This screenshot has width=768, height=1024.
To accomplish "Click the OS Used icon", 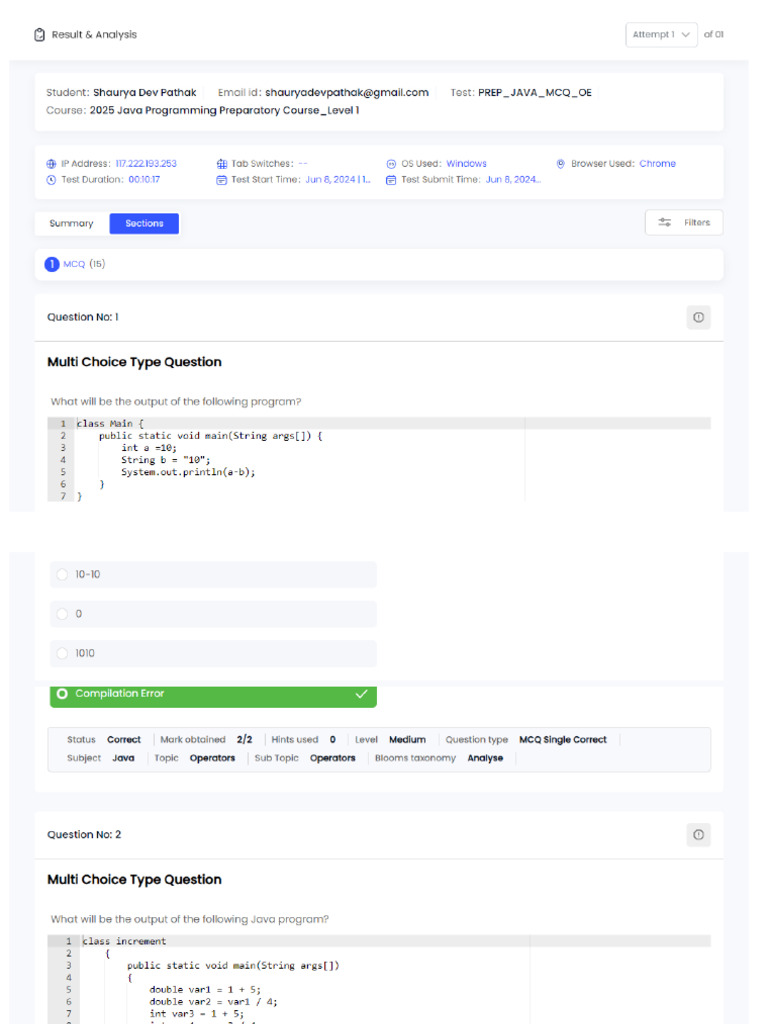I will (x=391, y=164).
